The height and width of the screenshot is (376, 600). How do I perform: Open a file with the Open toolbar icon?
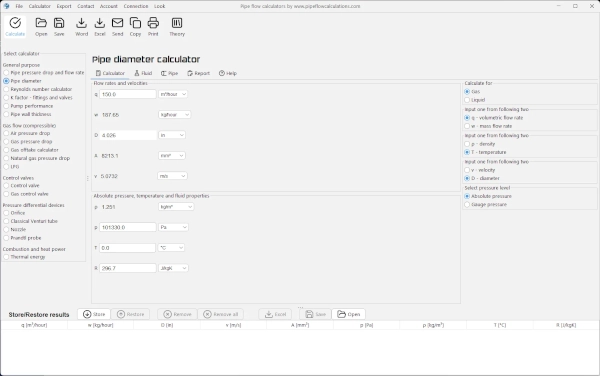click(x=41, y=27)
